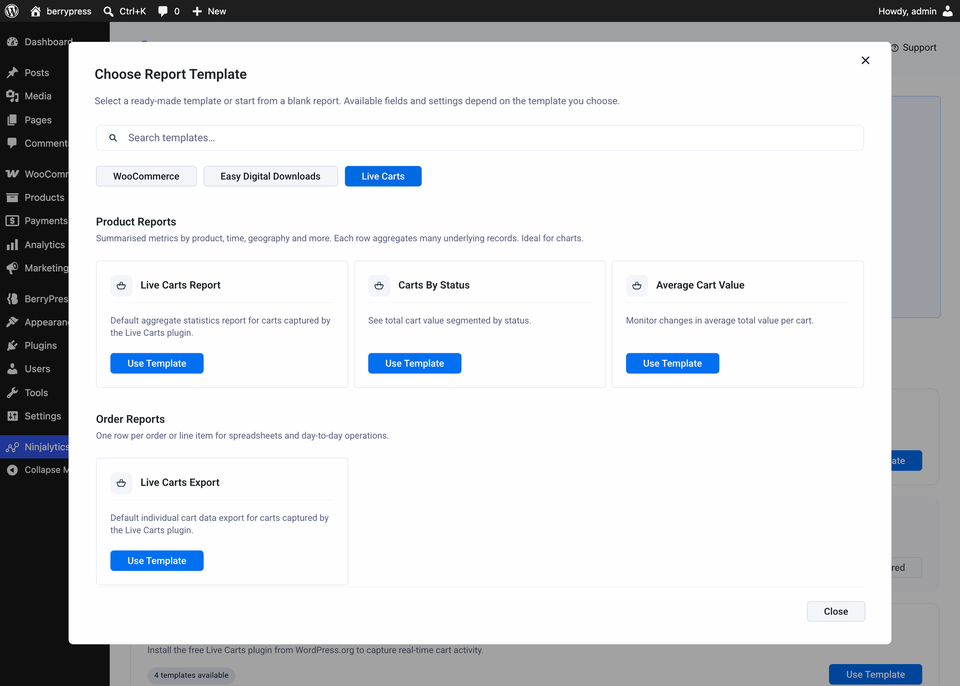Click the Order Reports heading
This screenshot has height=686, width=960.
130,419
